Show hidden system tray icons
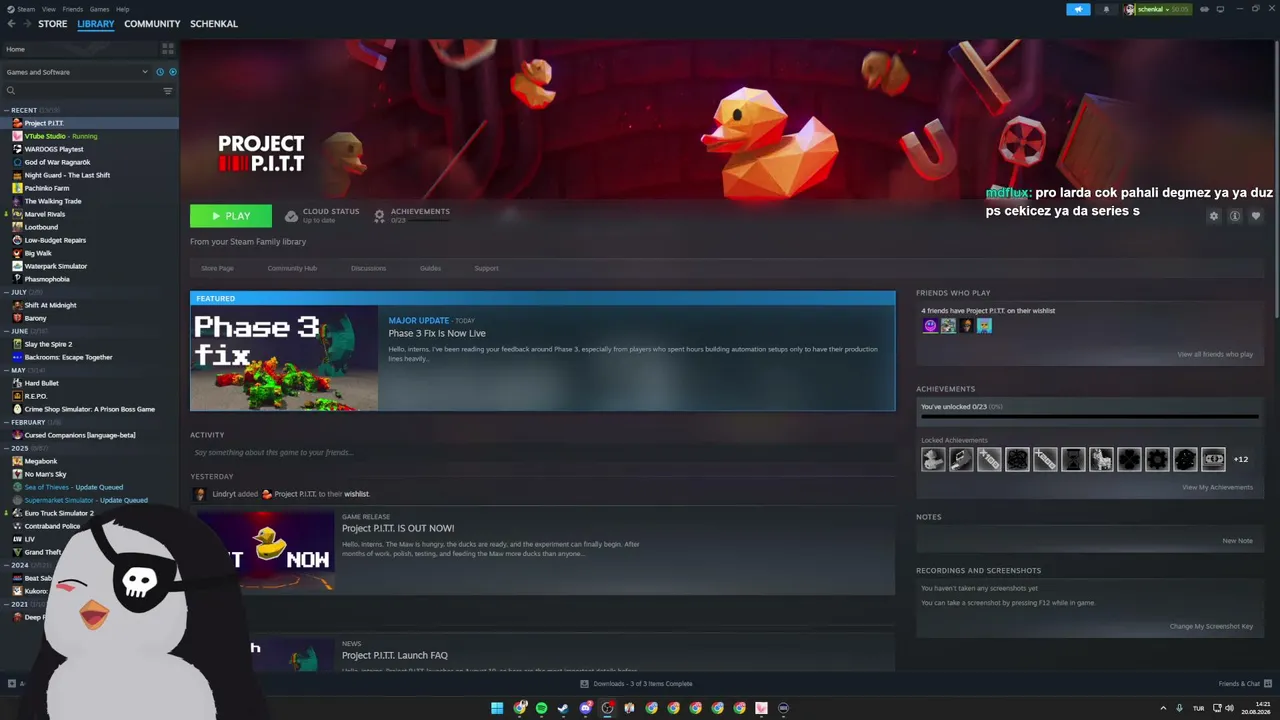The height and width of the screenshot is (720, 1280). (1163, 708)
